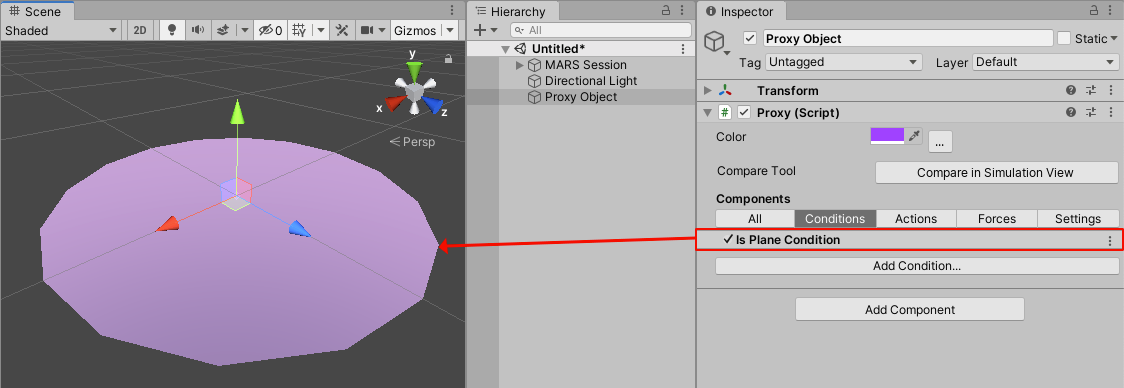Switch to the Forces tab
The height and width of the screenshot is (388, 1124).
[x=997, y=219]
